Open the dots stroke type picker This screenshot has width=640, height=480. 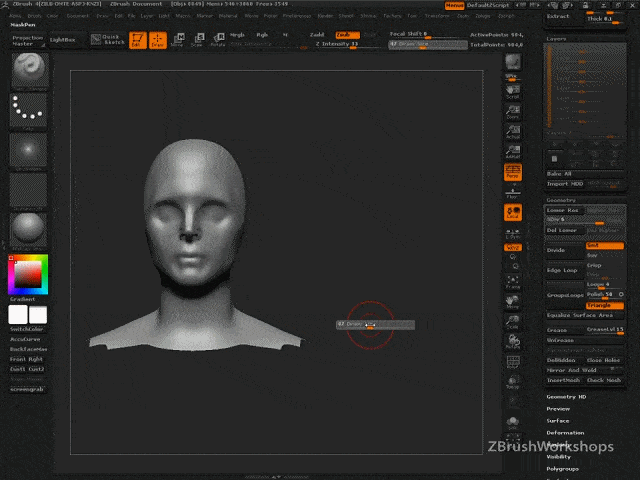point(27,111)
